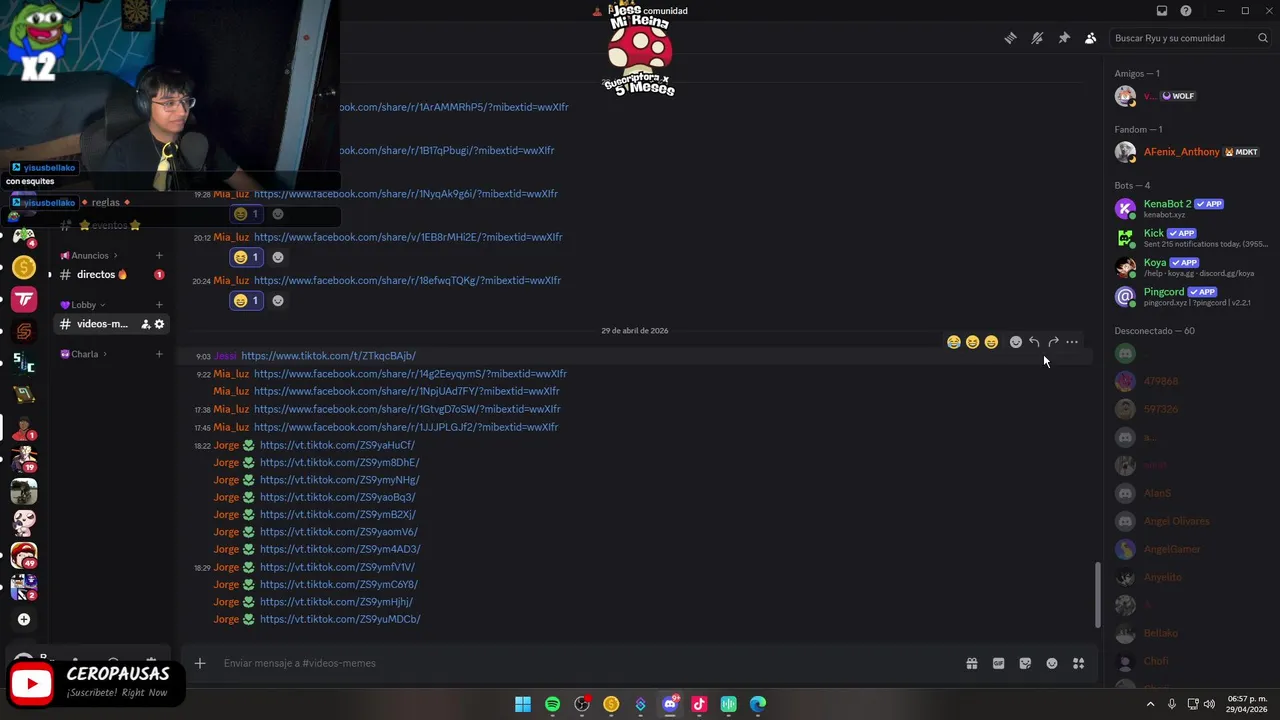Open KenaBot 2 member profile
1280x720 pixels.
1192,208
